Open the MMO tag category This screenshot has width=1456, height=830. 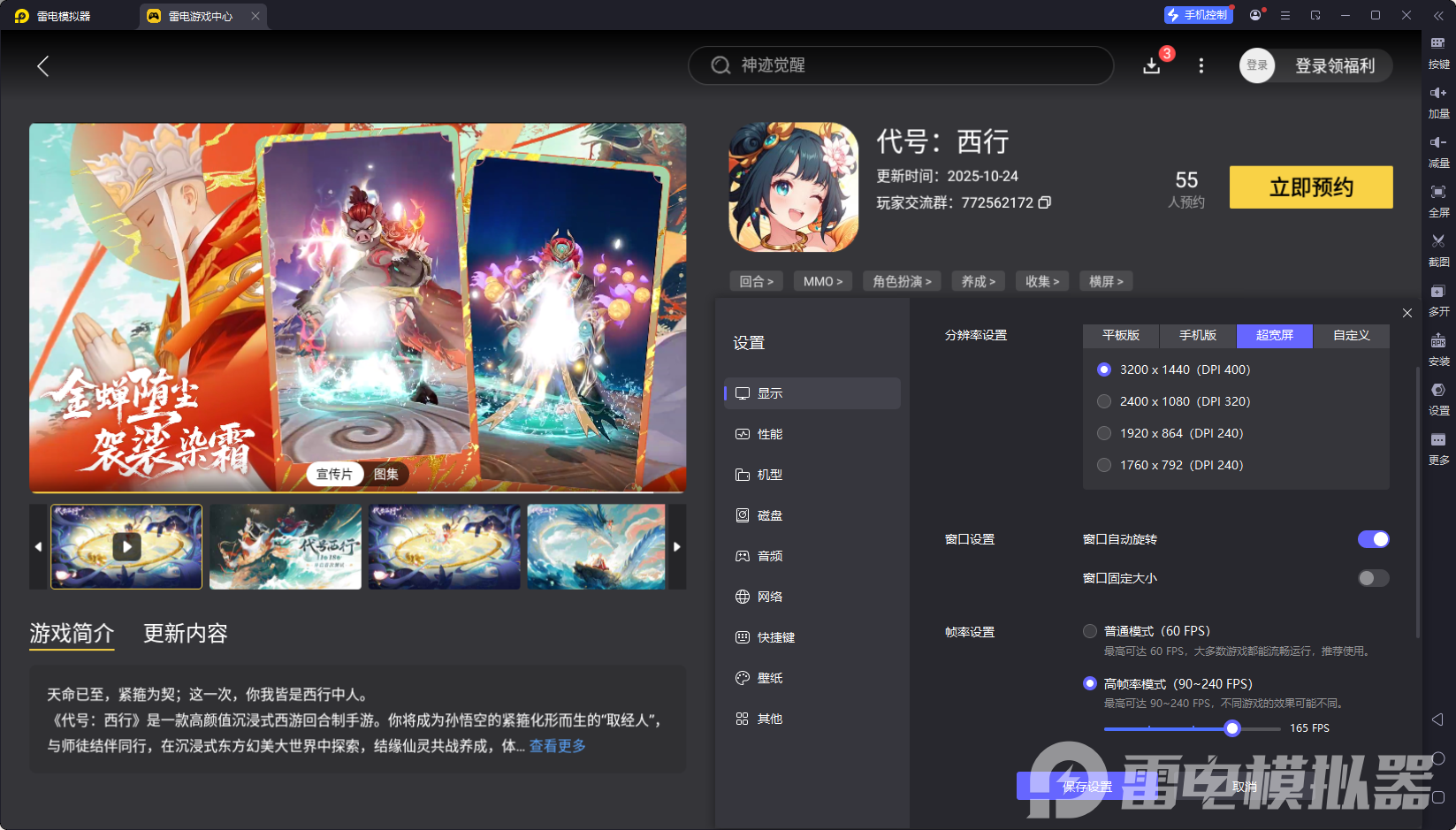[823, 281]
